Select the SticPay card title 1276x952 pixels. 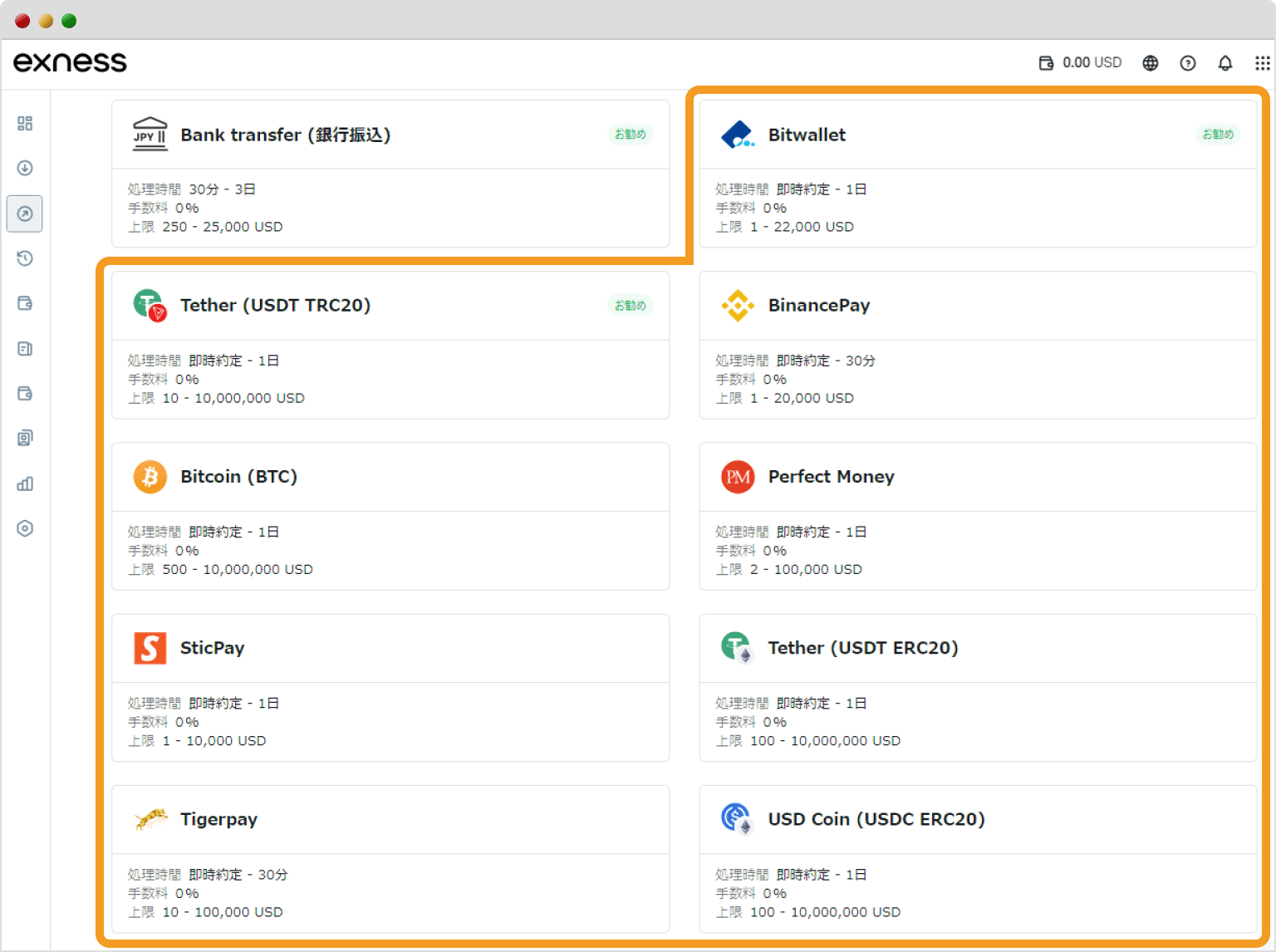[212, 648]
